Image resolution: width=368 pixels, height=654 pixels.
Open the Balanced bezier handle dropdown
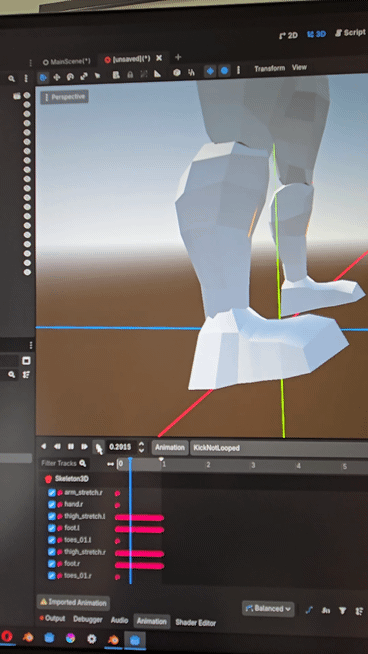coord(268,609)
